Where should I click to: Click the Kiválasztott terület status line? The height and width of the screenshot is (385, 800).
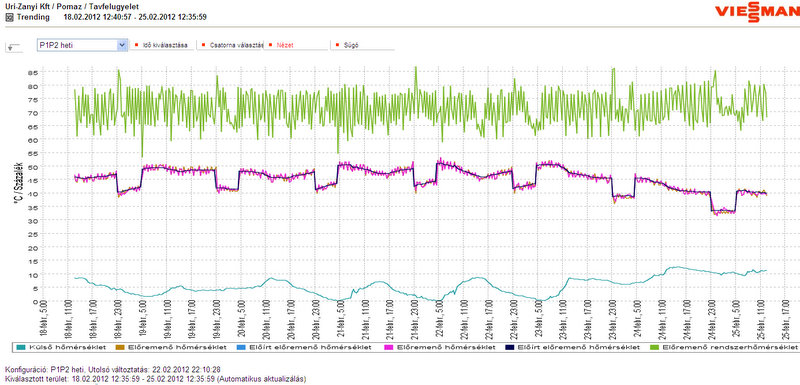pyautogui.click(x=156, y=379)
